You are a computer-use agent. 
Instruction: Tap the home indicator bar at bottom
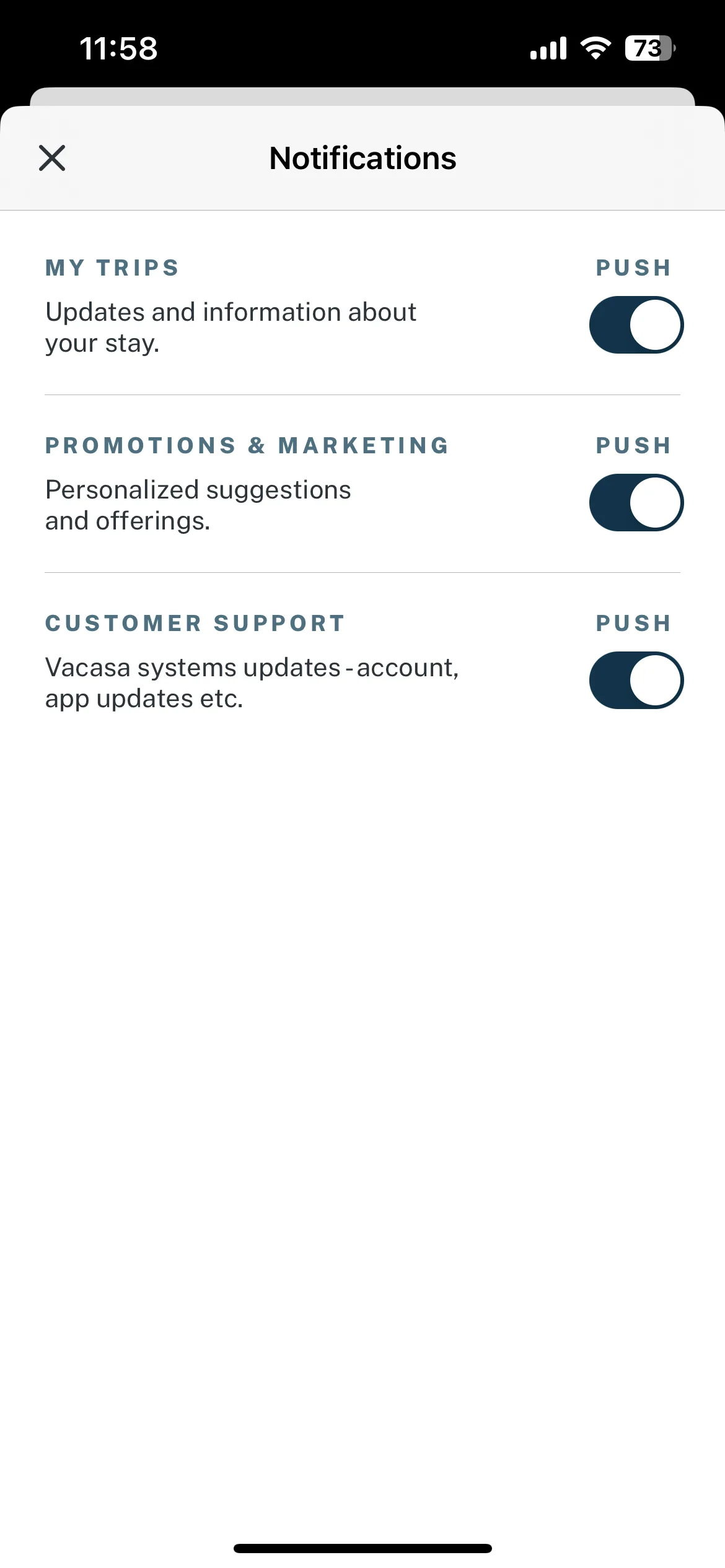pos(362,1548)
